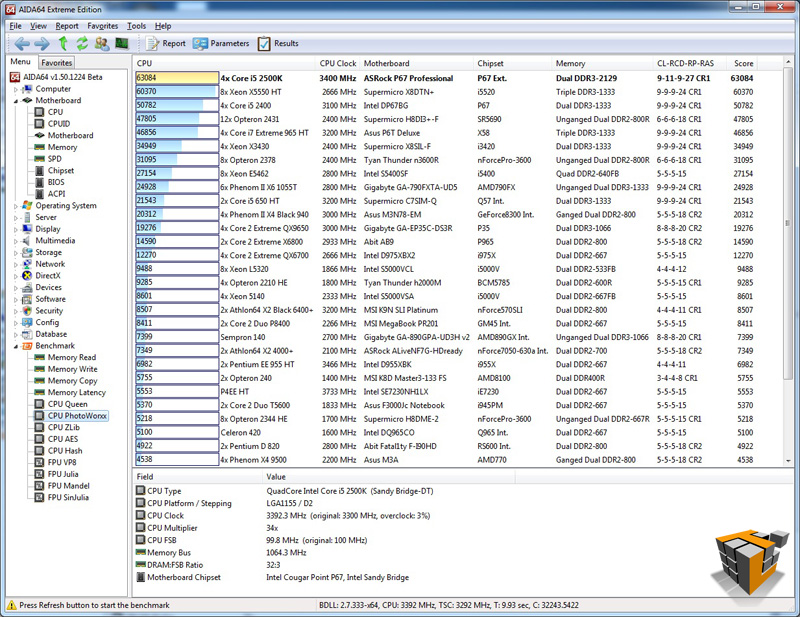Open the Favorites menu
This screenshot has width=800, height=617.
[x=103, y=26]
